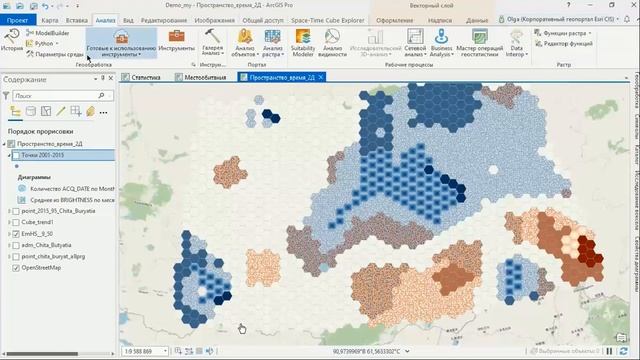Collapse the Пространство_время_2Д map node
The image size is (640, 360).
4,144
